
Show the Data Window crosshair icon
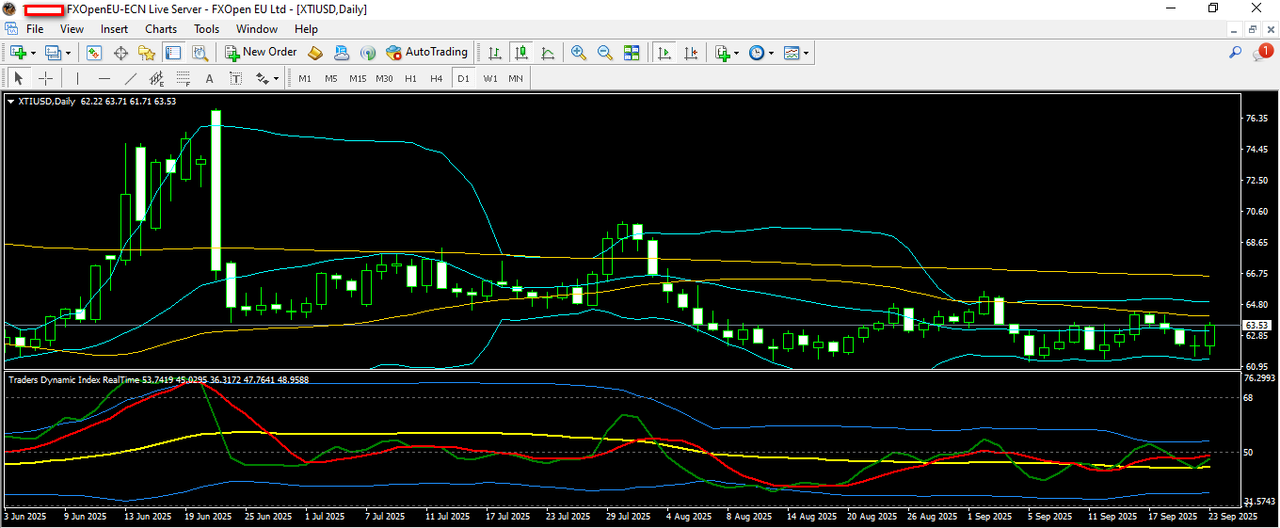coord(121,52)
